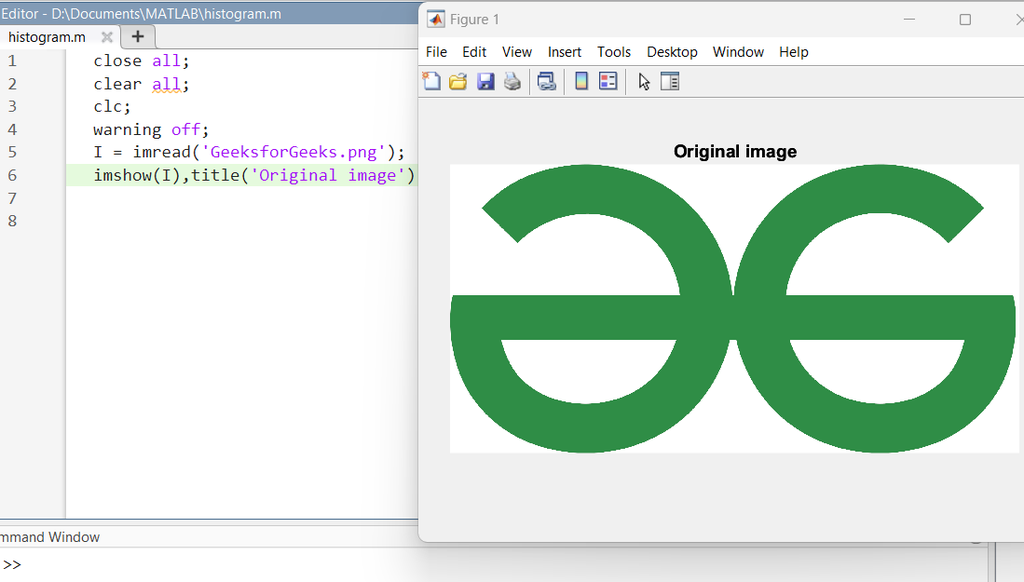Print the figure with the printer icon
The width and height of the screenshot is (1024, 582).
click(512, 82)
